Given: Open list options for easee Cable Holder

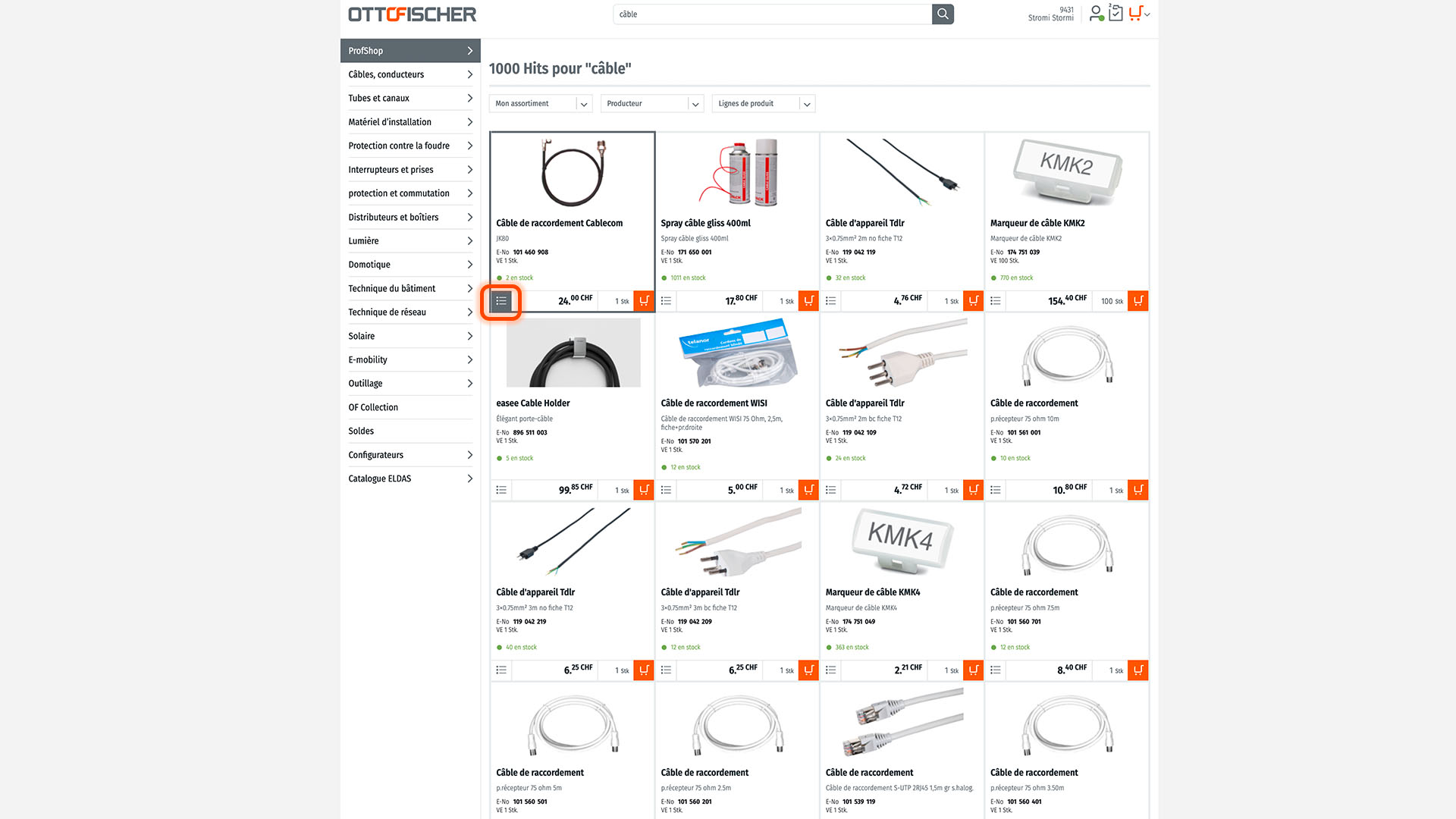Looking at the screenshot, I should coord(501,490).
